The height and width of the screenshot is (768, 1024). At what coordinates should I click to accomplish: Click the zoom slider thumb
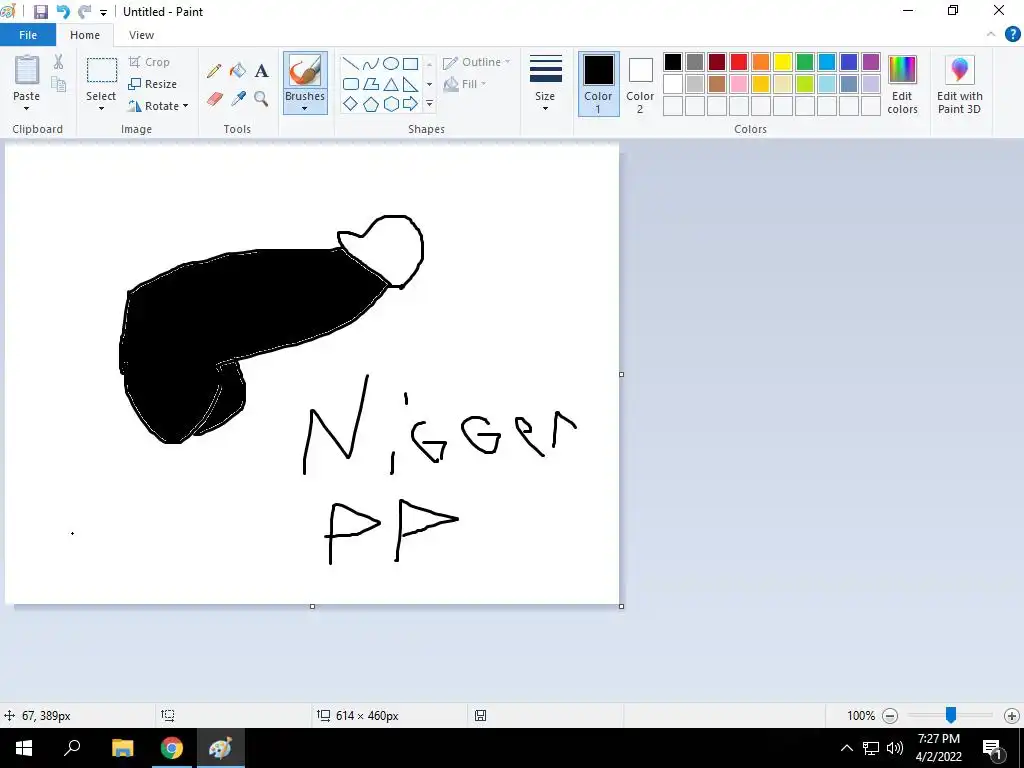tap(951, 715)
